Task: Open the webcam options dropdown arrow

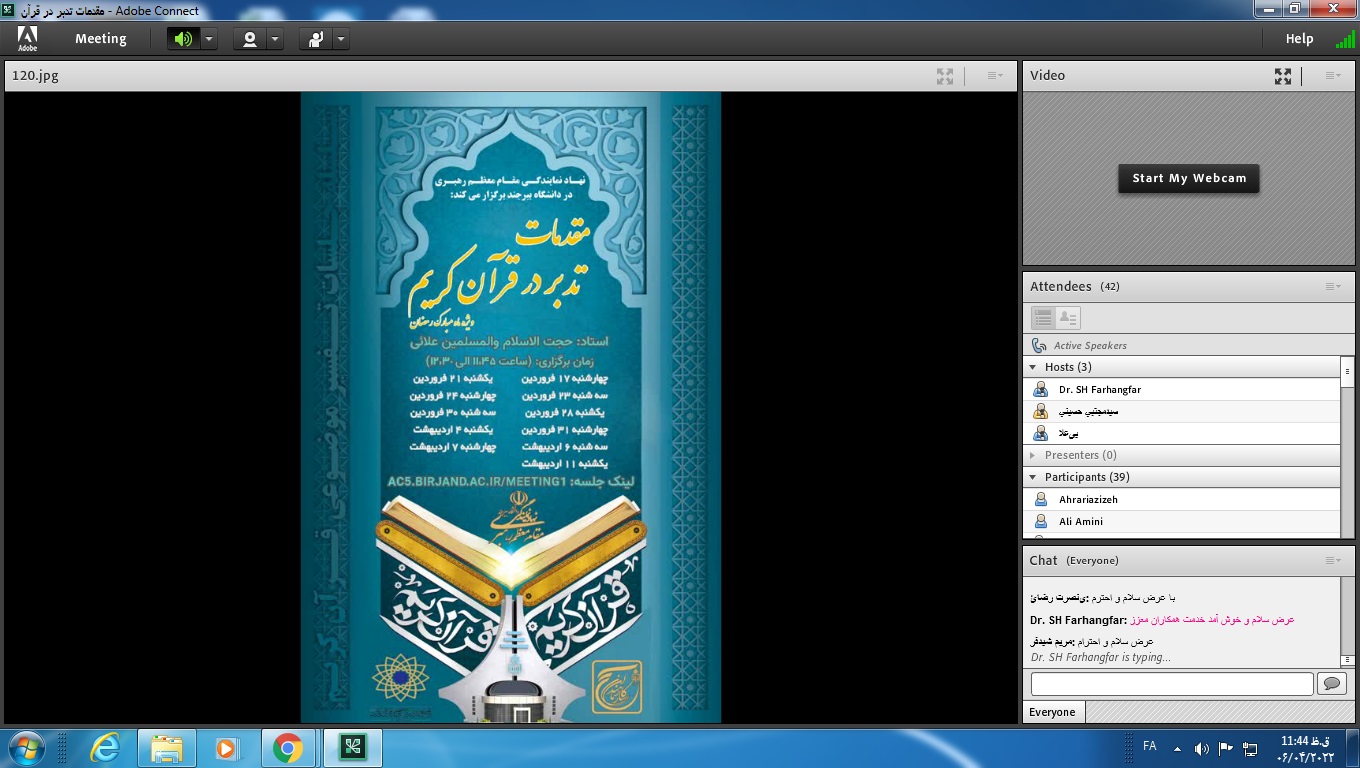Action: [x=275, y=39]
